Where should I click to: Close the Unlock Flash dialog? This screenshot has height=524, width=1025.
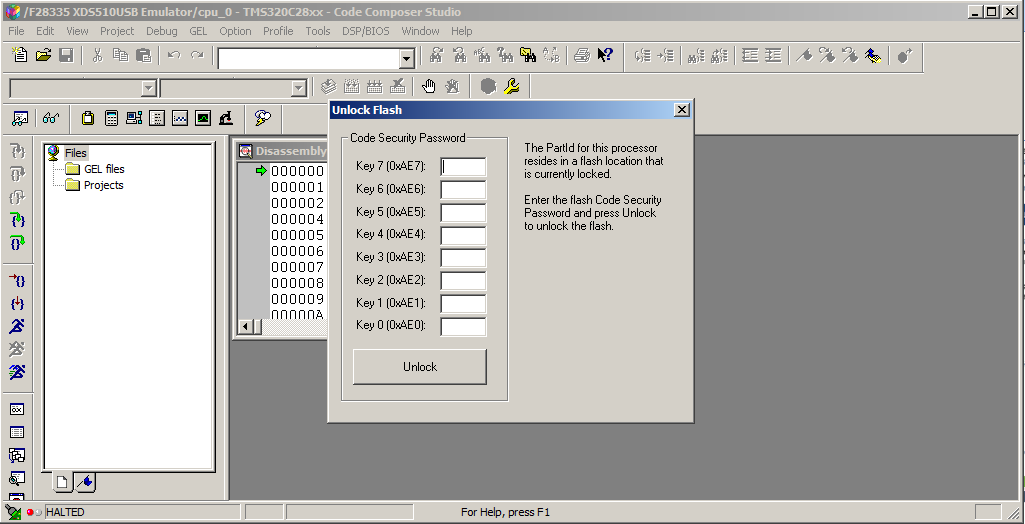click(682, 110)
